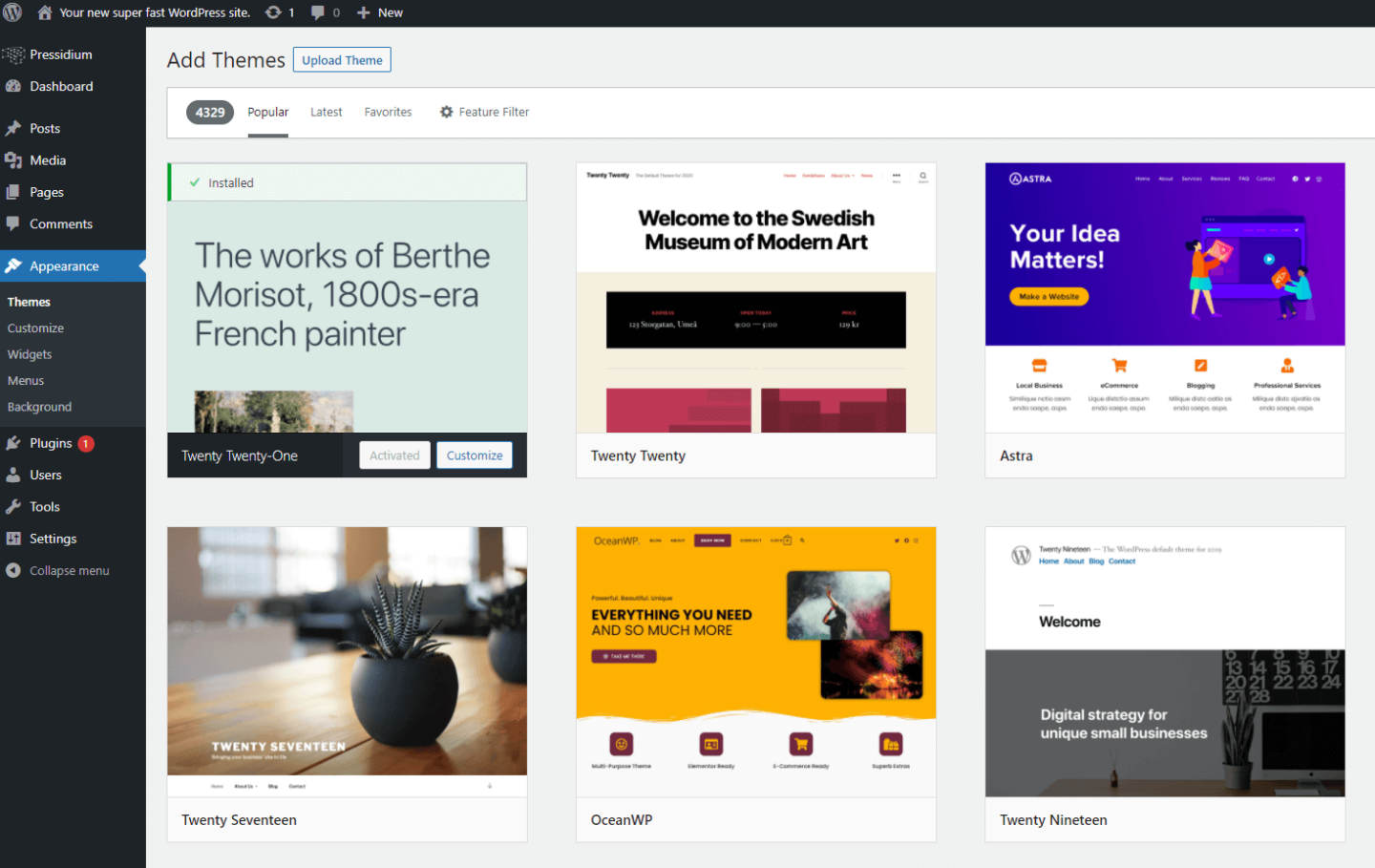Screen dimensions: 1375x868
Task: Switch to the Latest tab
Action: [x=327, y=113]
